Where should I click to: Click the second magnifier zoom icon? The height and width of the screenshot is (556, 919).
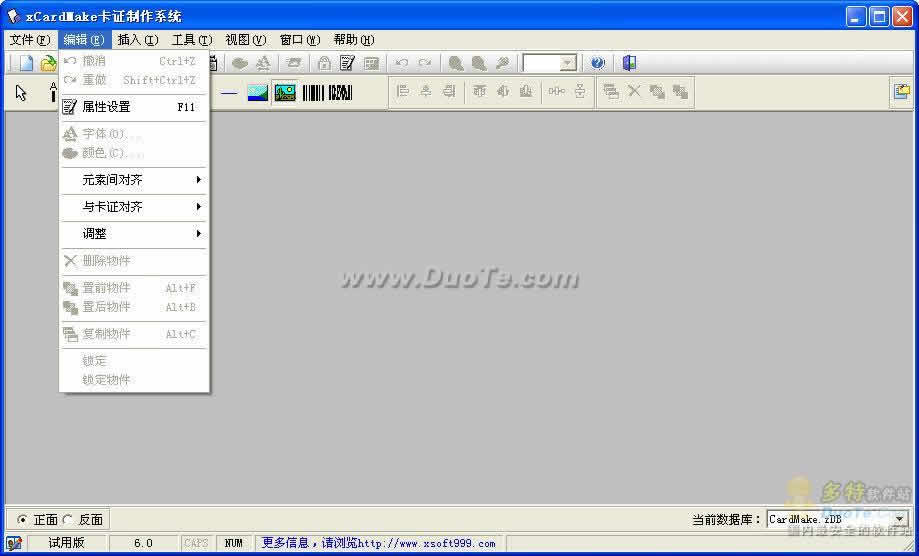point(479,63)
